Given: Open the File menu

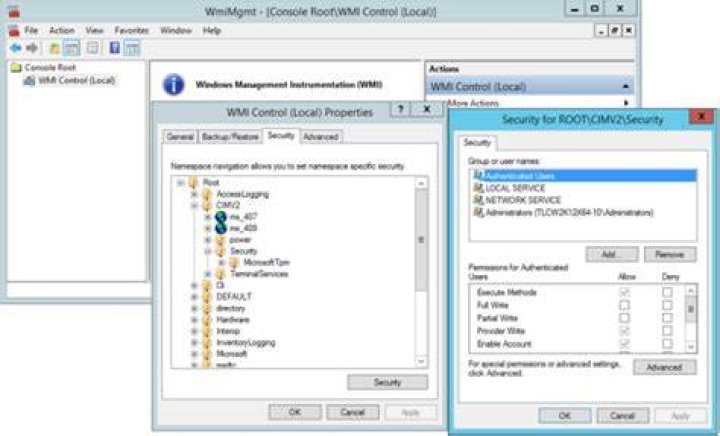Looking at the screenshot, I should [x=31, y=30].
